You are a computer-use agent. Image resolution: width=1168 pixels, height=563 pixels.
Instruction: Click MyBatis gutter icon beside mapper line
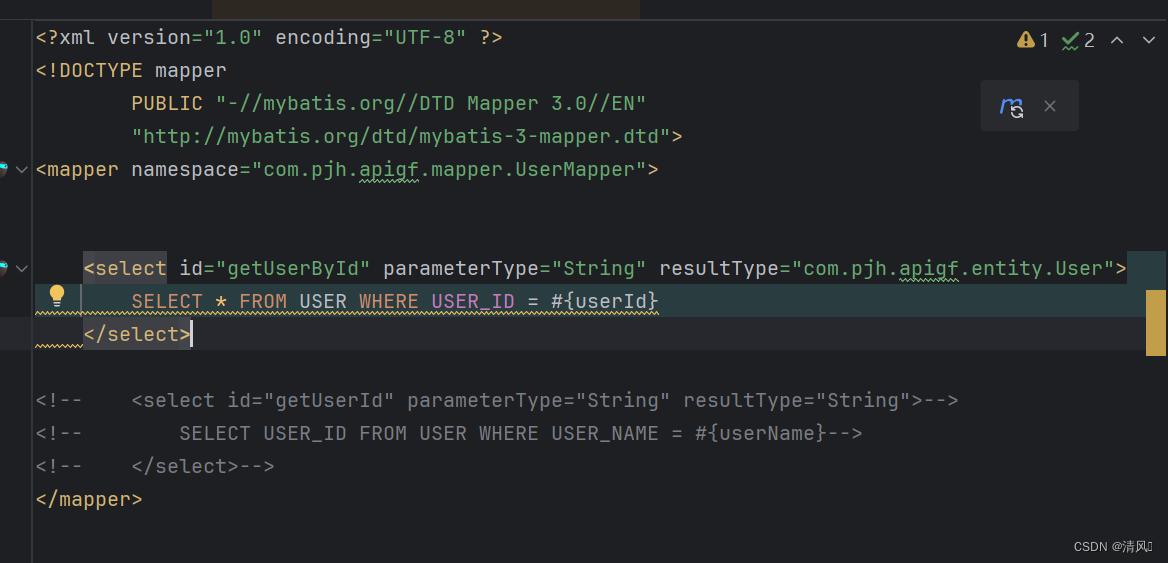point(2,170)
